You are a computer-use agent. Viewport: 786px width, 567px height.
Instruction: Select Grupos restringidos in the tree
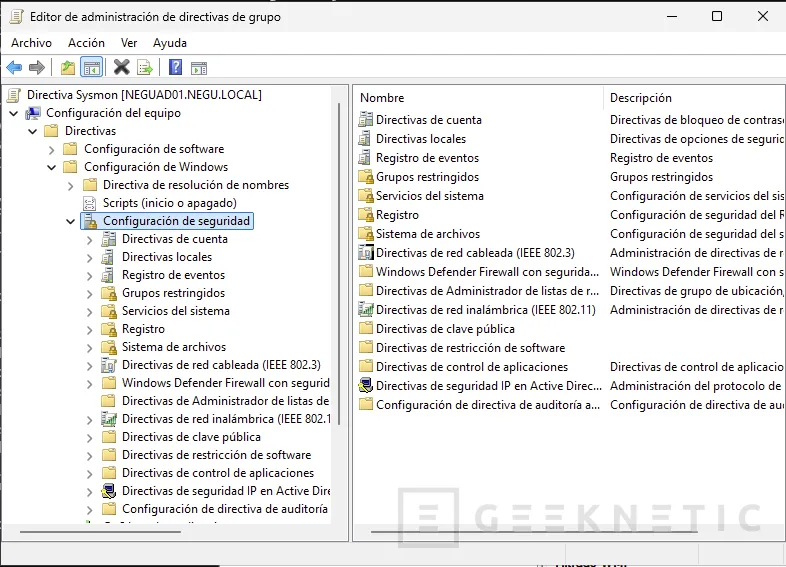[x=173, y=293]
